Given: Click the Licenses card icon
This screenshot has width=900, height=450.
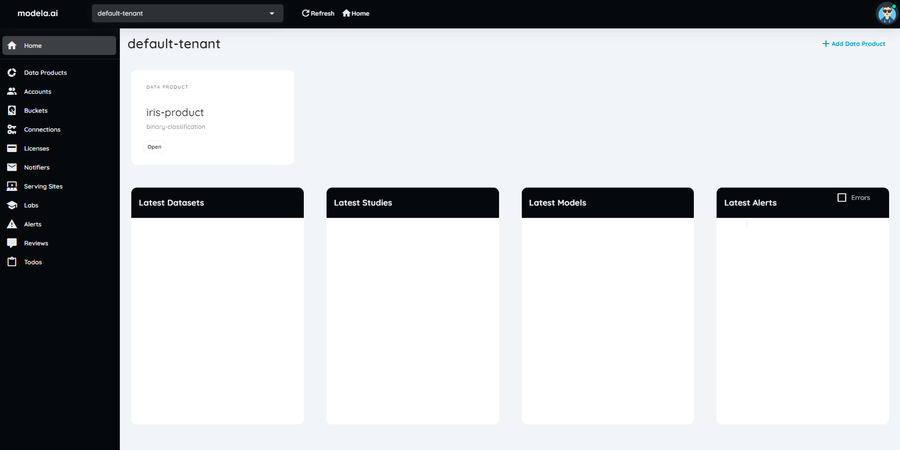Looking at the screenshot, I should pyautogui.click(x=11, y=149).
